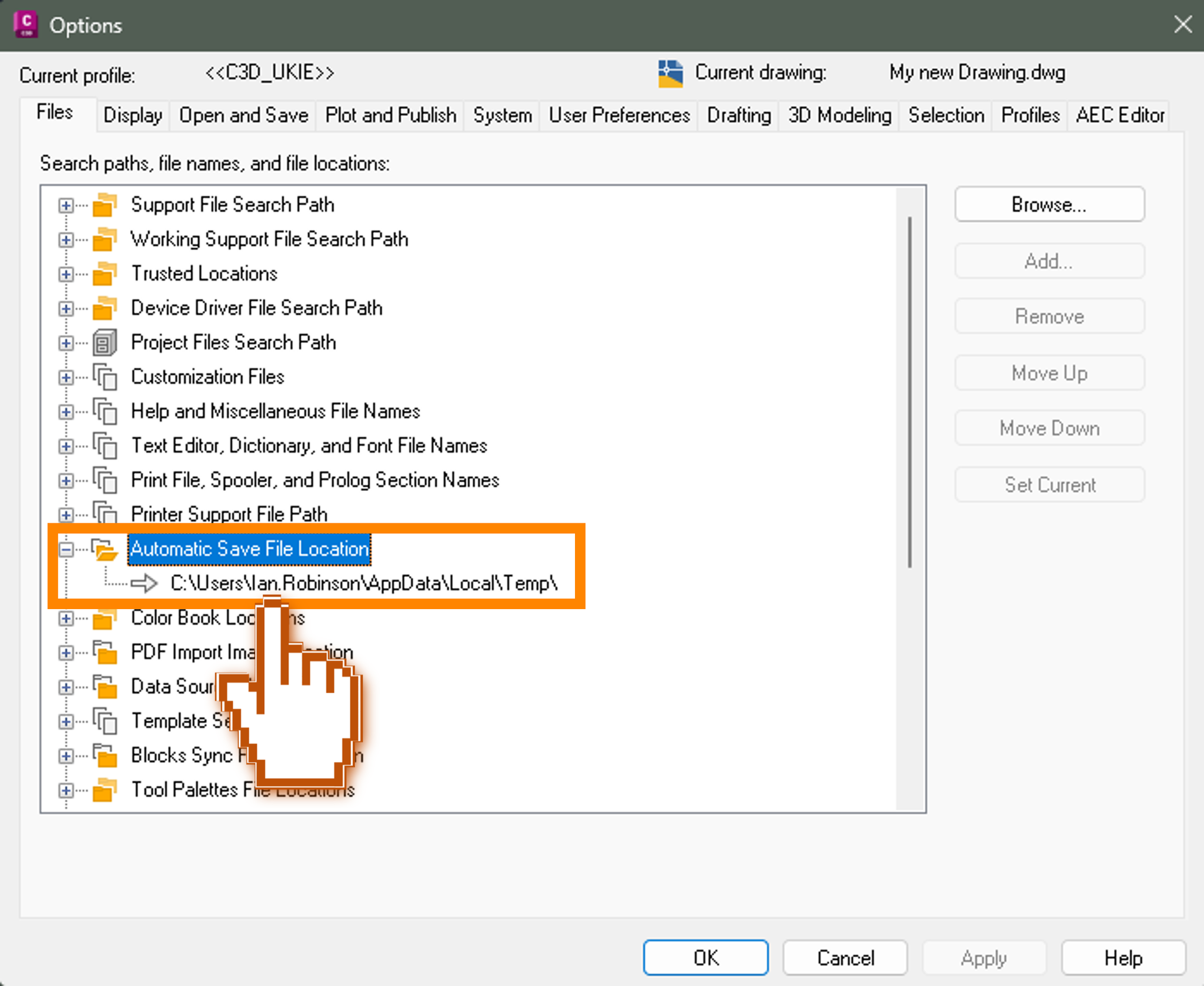Click the Browse... button
The image size is (1204, 986).
tap(1049, 205)
